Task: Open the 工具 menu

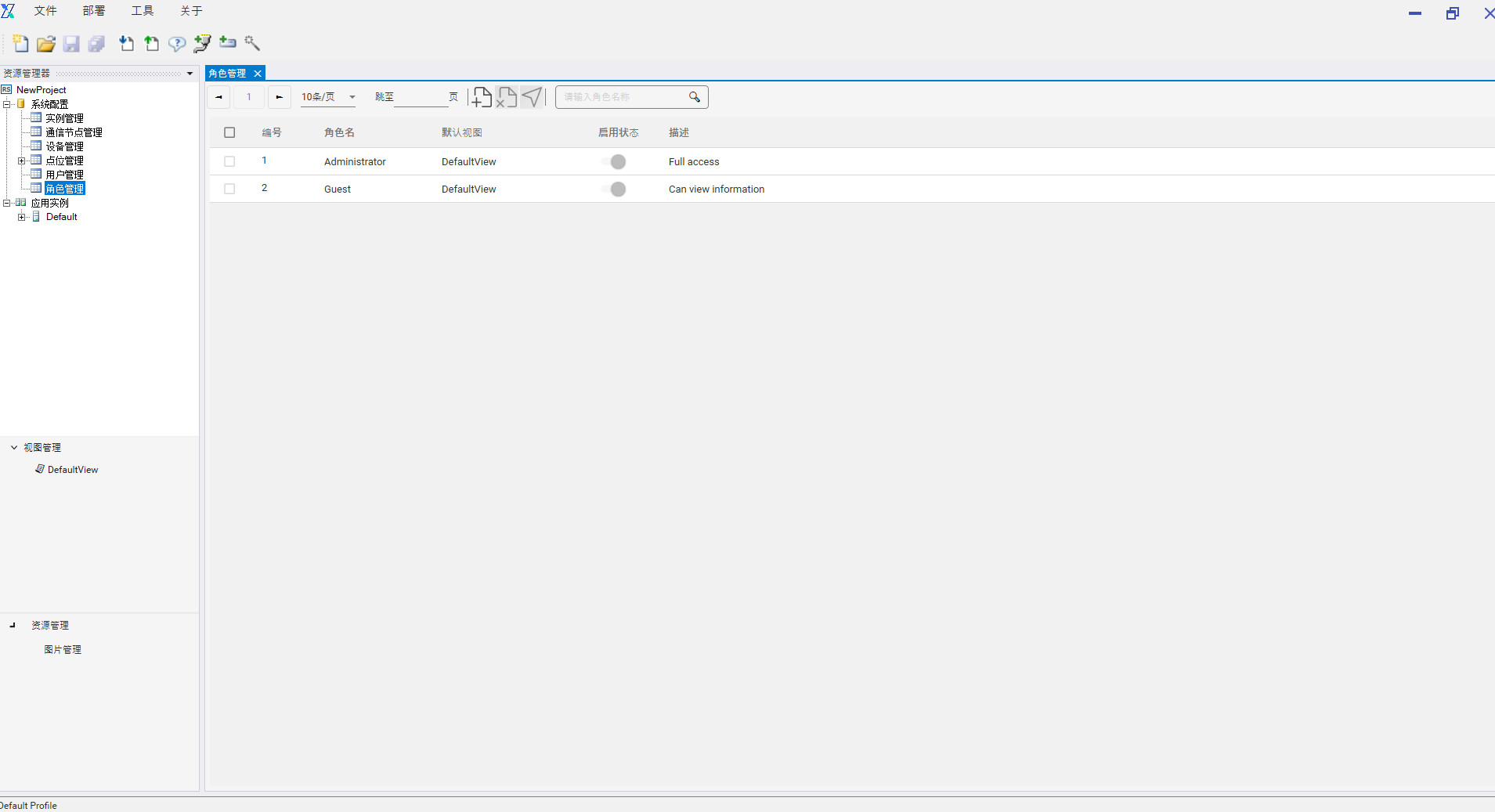Action: [143, 11]
